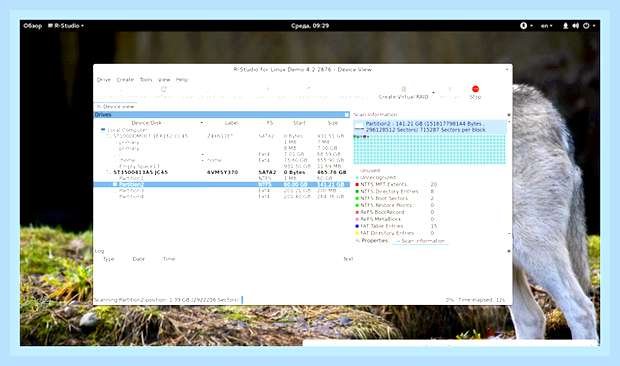Image resolution: width=620 pixels, height=366 pixels.
Task: Sort by the Start column header
Action: (x=299, y=123)
